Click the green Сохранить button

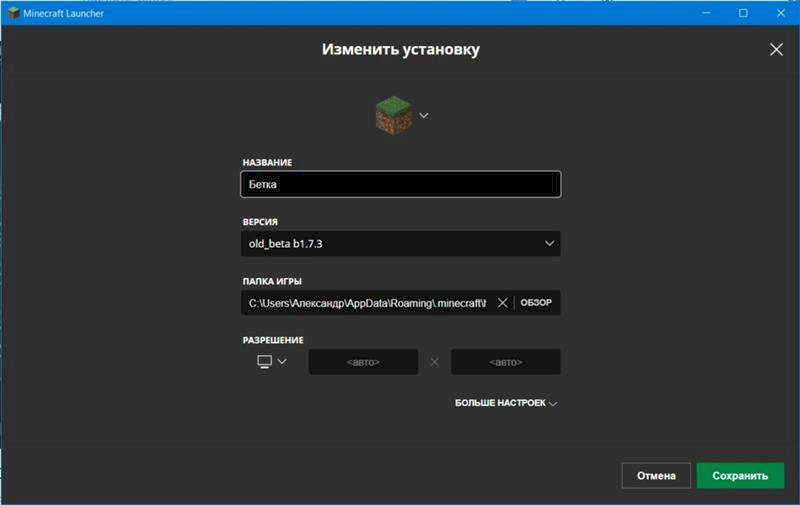pos(740,476)
